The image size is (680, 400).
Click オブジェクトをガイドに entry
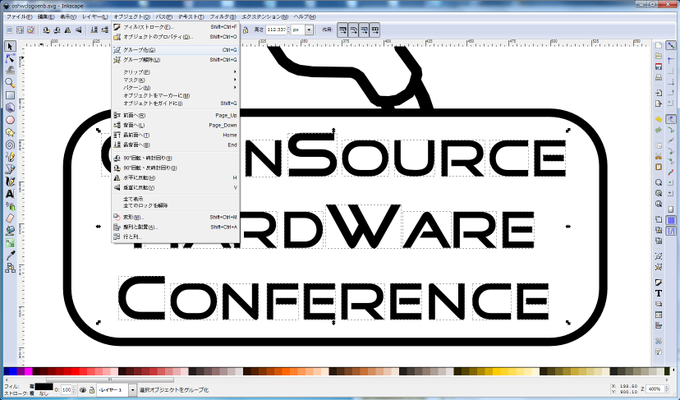(175, 103)
